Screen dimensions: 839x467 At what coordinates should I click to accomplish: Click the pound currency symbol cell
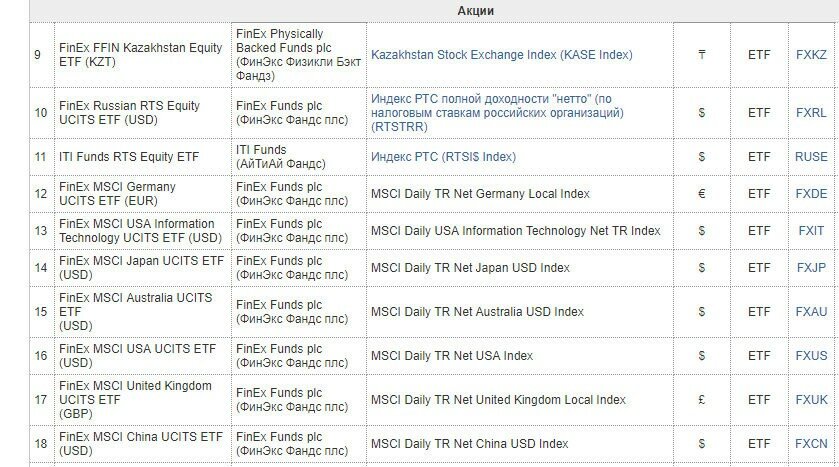(x=702, y=400)
